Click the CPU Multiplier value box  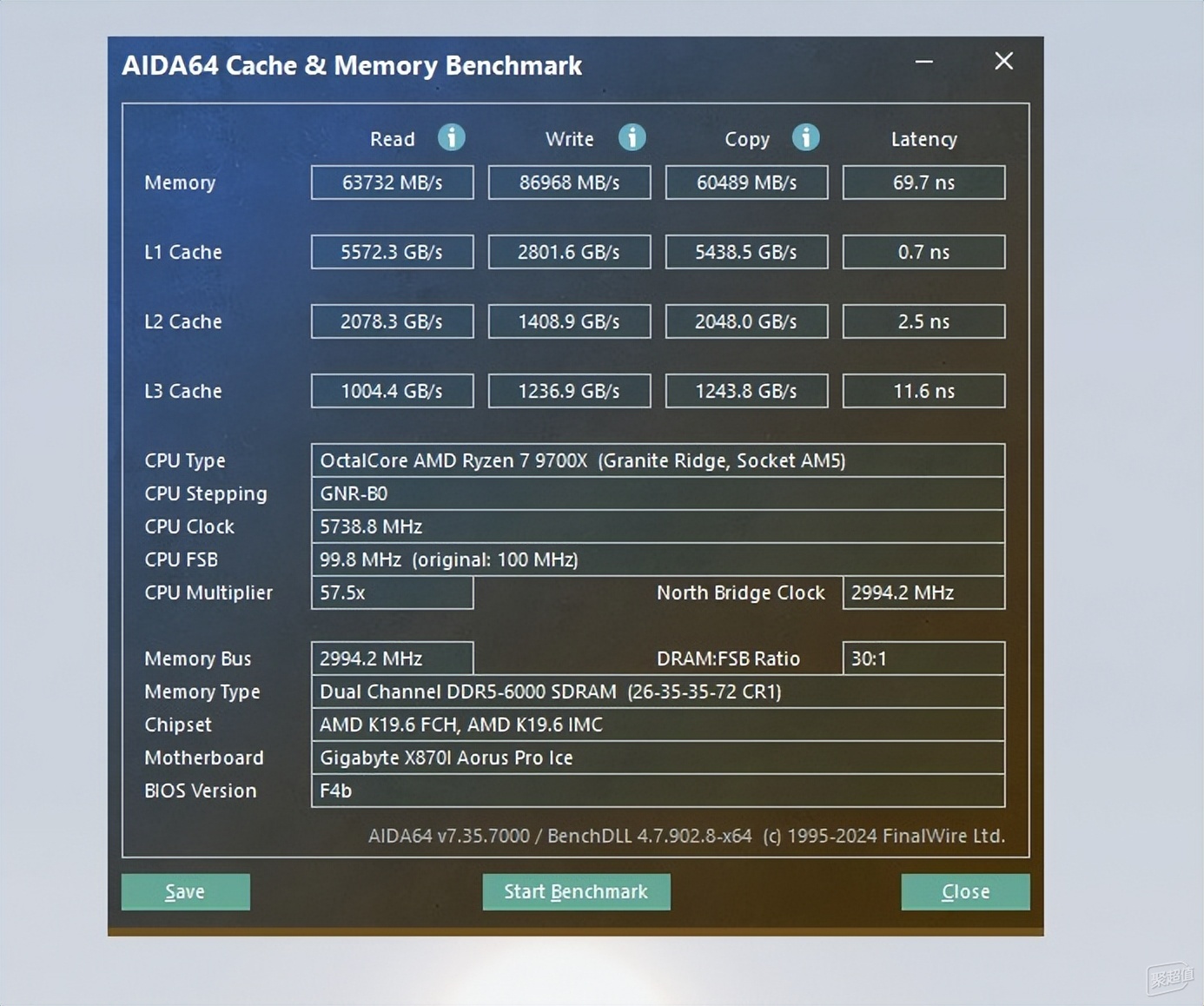(393, 592)
